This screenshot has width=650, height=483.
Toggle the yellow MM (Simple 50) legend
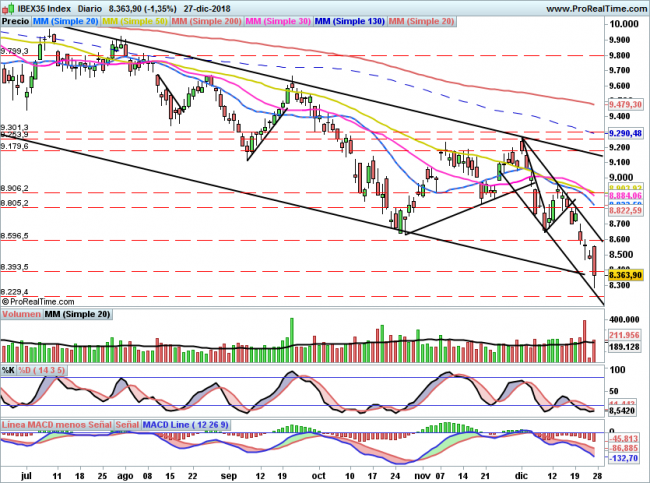tap(135, 19)
